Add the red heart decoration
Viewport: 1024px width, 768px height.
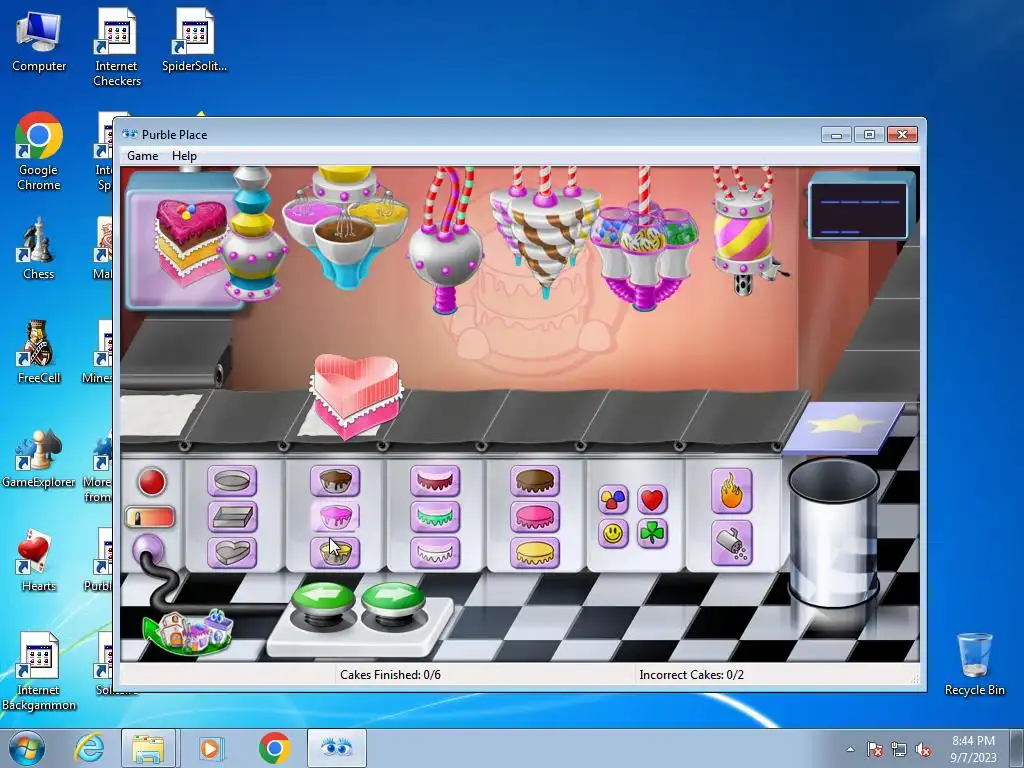pos(652,500)
